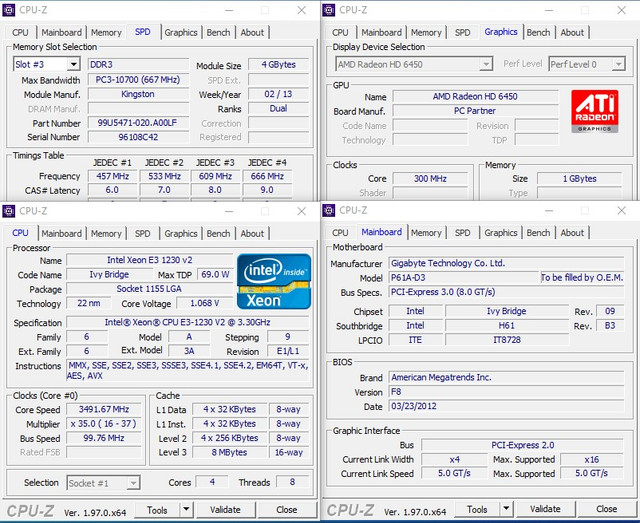Image resolution: width=640 pixels, height=523 pixels.
Task: Click the CPU-Z app icon in Mainboard window title bar
Action: coord(329,210)
